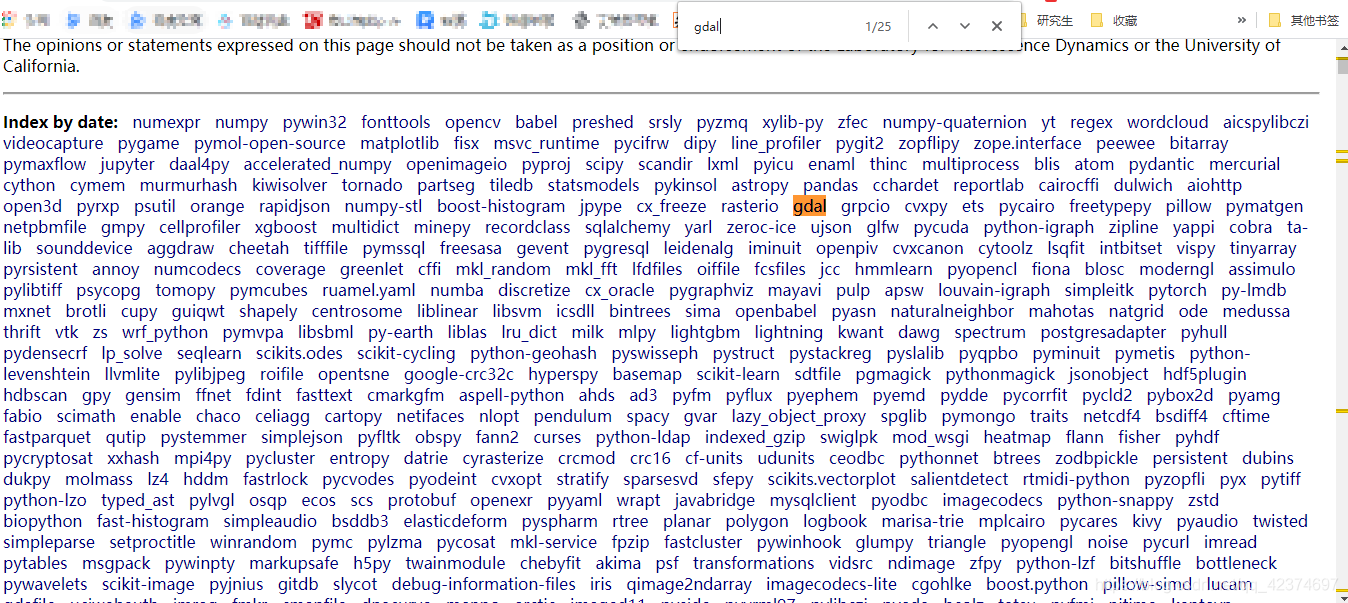Open the 其他书签 bookmarks folder
Image resolution: width=1348 pixels, height=603 pixels.
click(1303, 20)
